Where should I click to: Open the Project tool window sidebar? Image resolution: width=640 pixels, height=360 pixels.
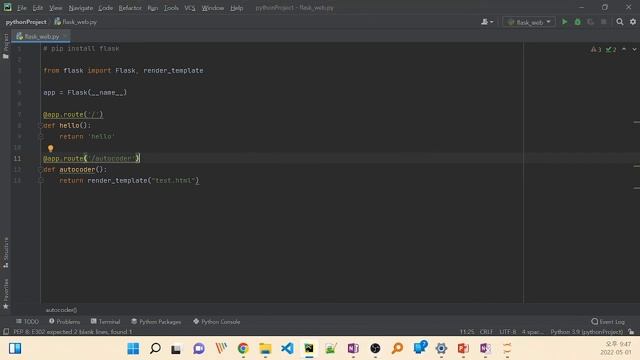(x=6, y=46)
